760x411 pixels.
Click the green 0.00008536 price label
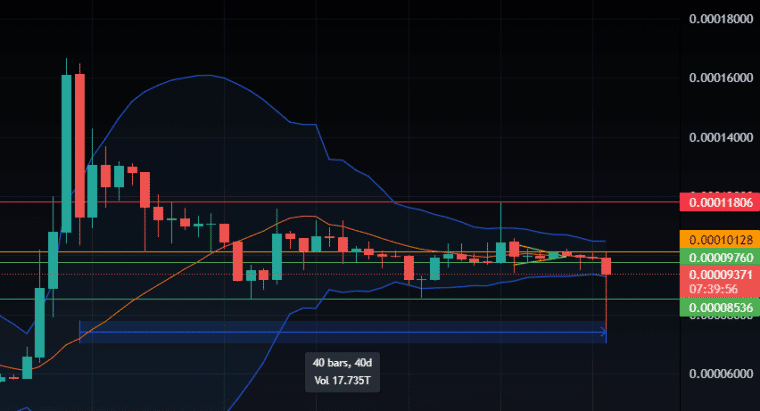pyautogui.click(x=720, y=307)
